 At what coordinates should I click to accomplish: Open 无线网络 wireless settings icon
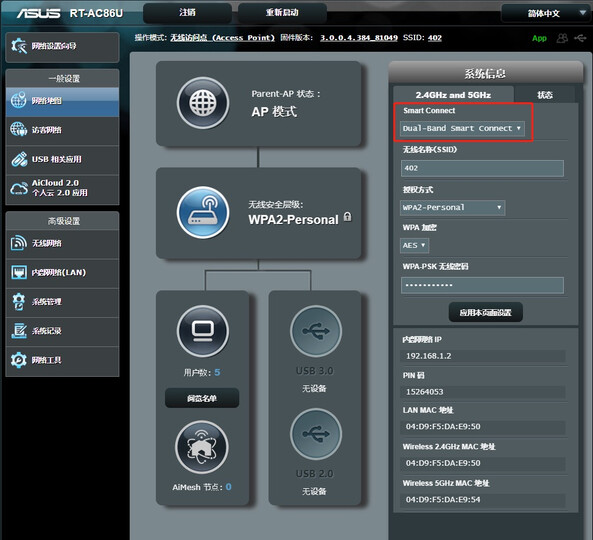pyautogui.click(x=19, y=243)
